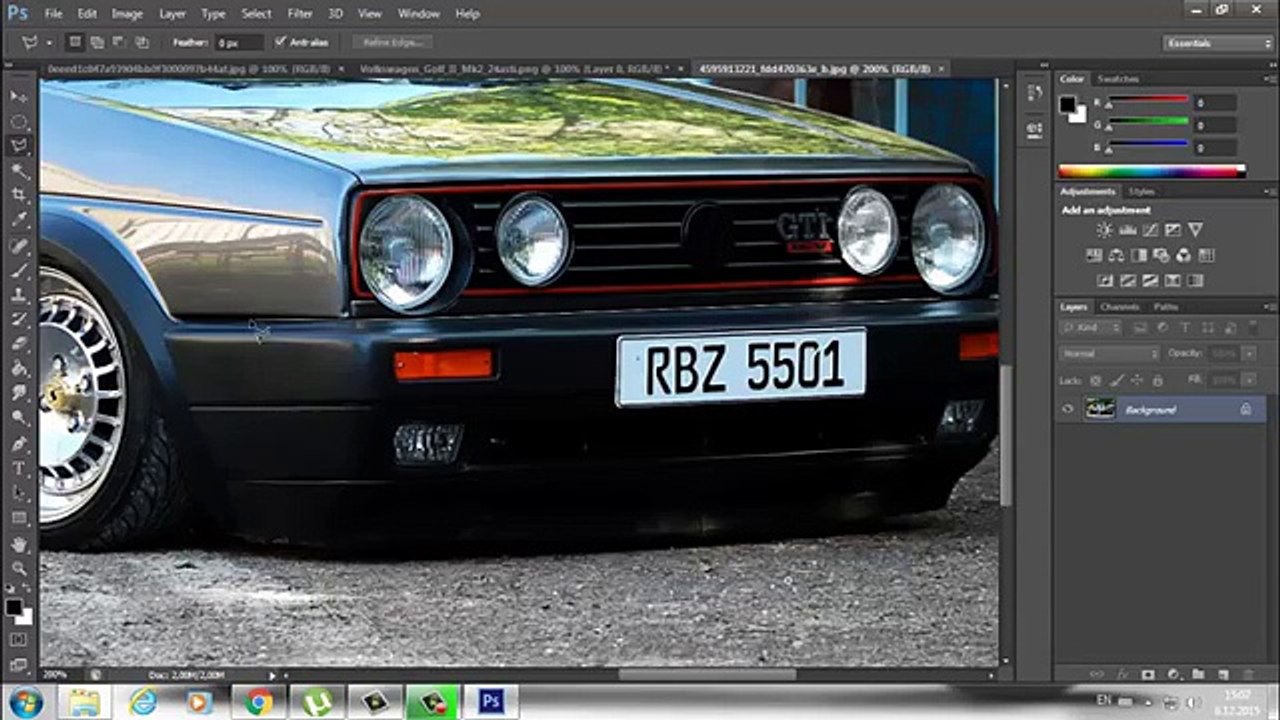The image size is (1280, 720).
Task: Click the red R channel slider
Action: (x=1148, y=101)
